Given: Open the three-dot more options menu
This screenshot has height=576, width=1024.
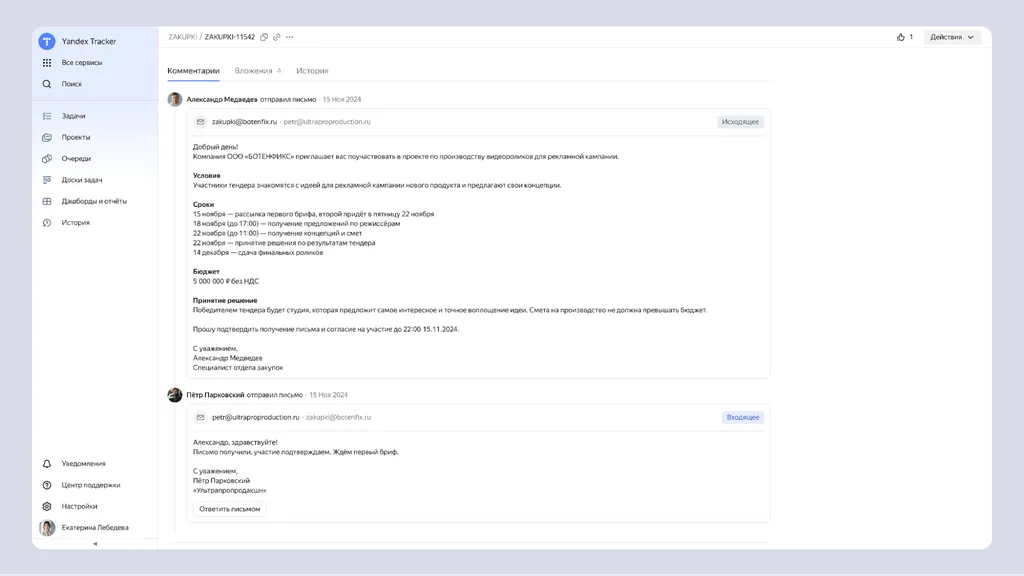Looking at the screenshot, I should pos(290,37).
